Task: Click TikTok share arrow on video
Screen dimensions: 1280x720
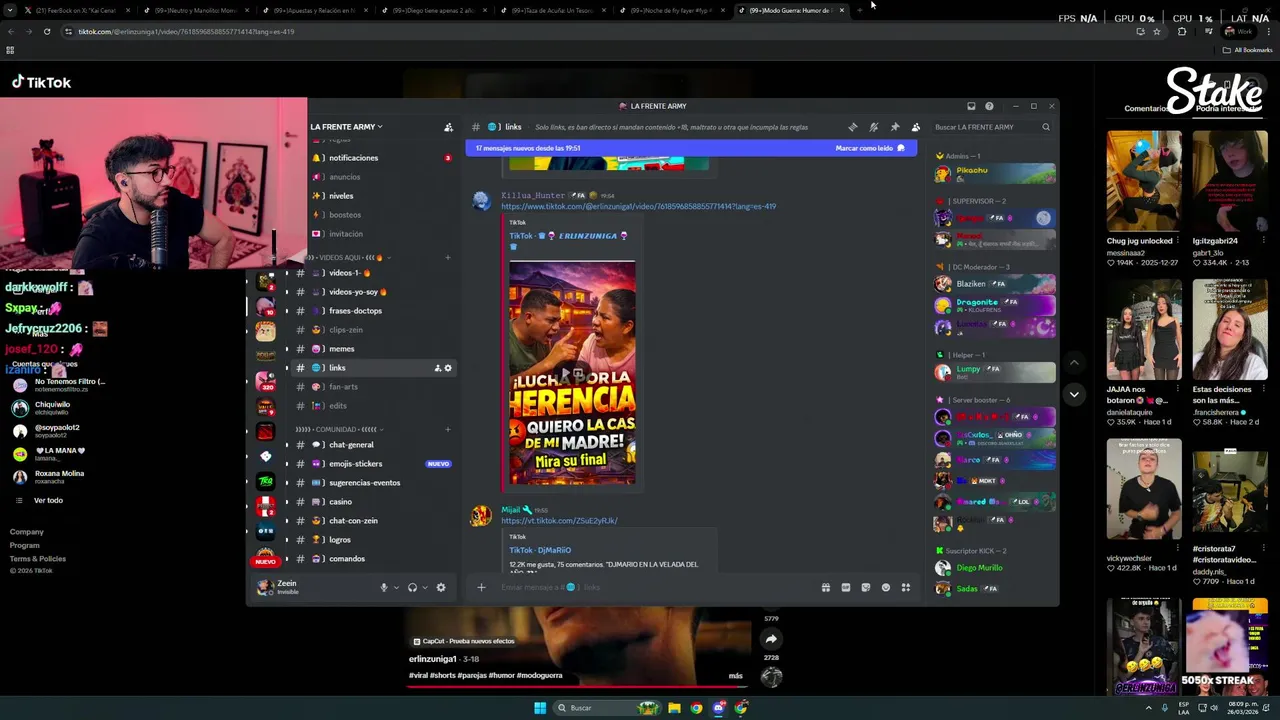Action: (x=771, y=639)
